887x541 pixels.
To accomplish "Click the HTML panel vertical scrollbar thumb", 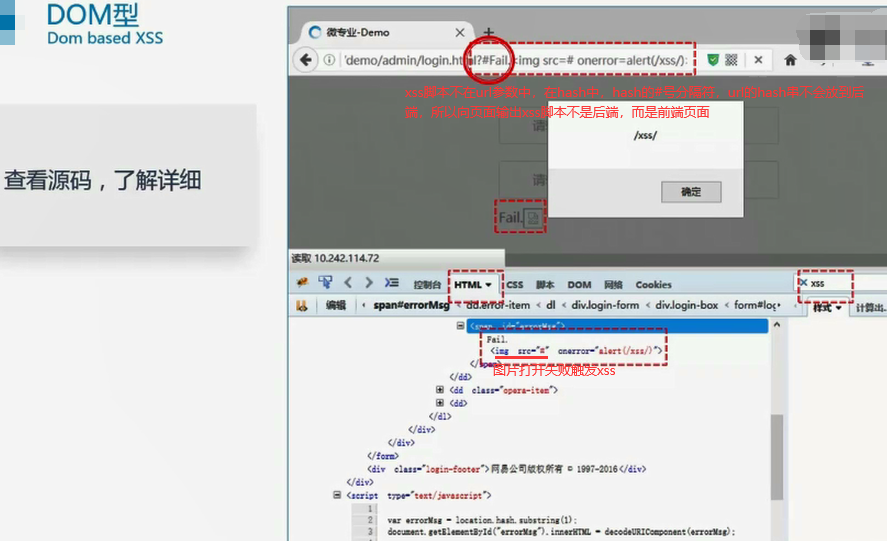I will pos(777,457).
